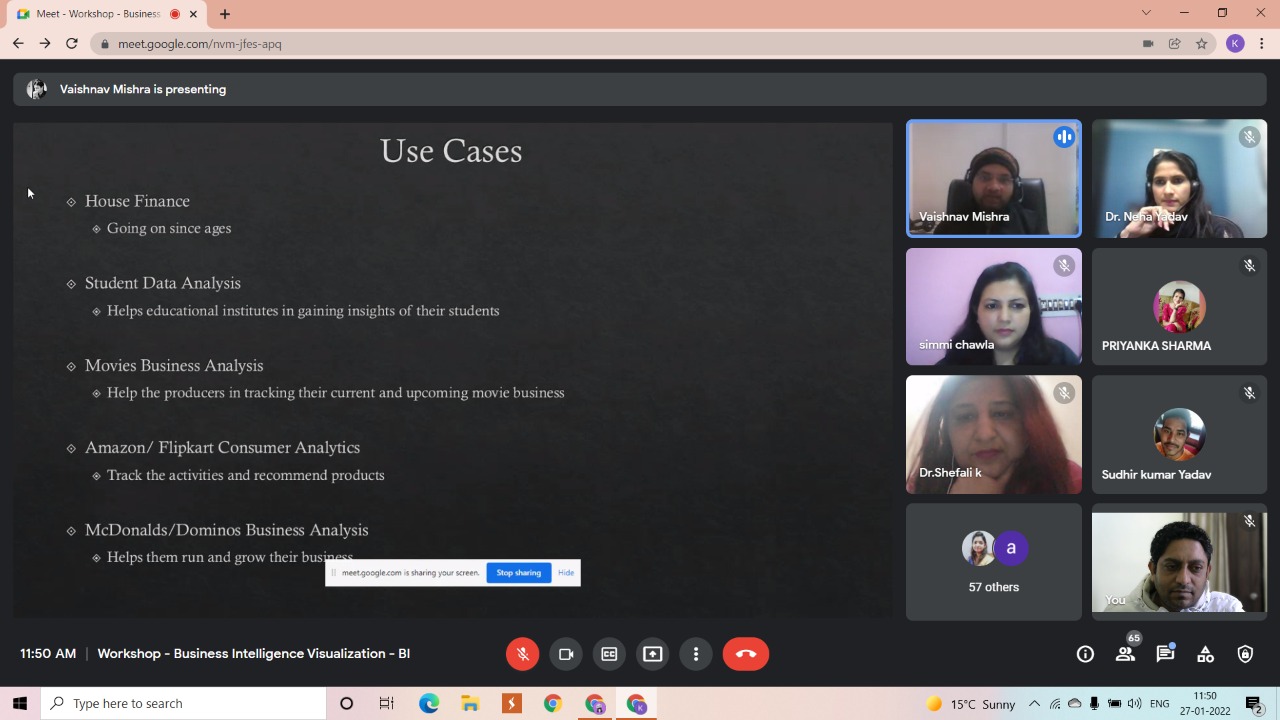Image resolution: width=1280 pixels, height=720 pixels.
Task: Click the present screen icon
Action: pyautogui.click(x=652, y=654)
